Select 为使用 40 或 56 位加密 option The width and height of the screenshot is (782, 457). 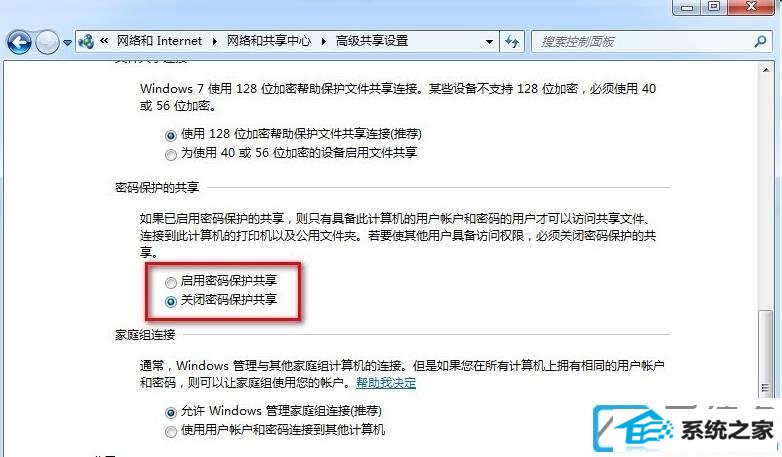point(171,155)
